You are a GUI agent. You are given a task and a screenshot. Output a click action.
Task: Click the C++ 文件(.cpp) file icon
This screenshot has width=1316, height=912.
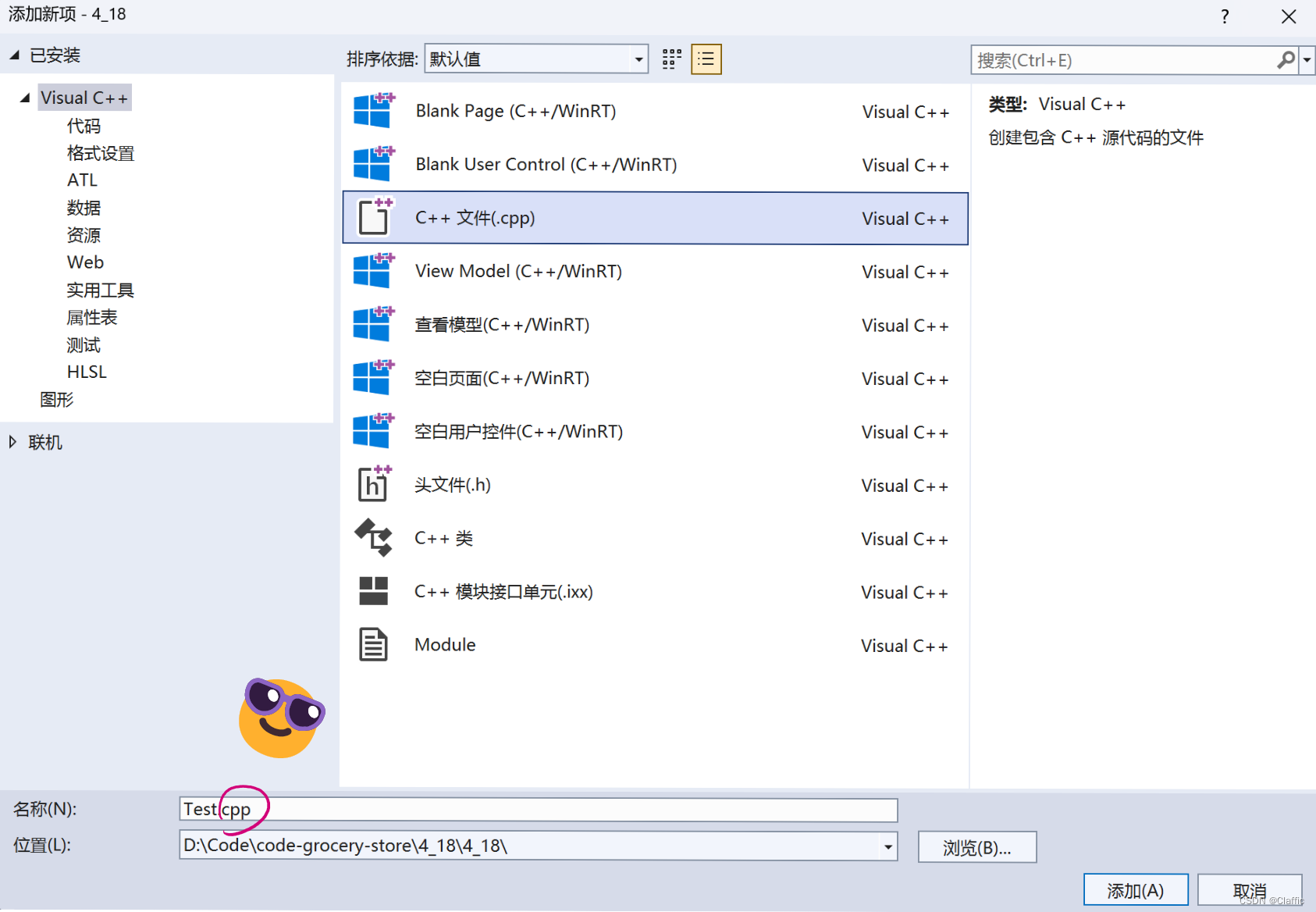pyautogui.click(x=375, y=217)
